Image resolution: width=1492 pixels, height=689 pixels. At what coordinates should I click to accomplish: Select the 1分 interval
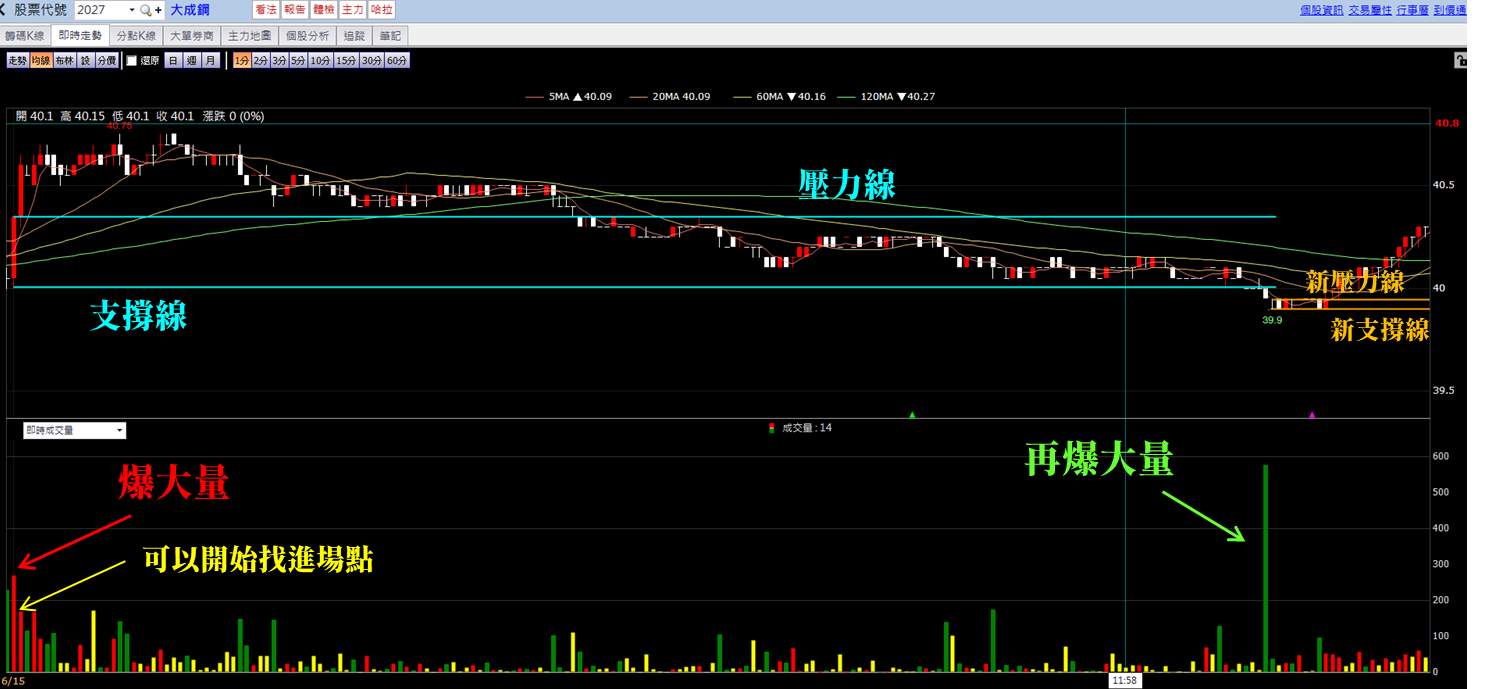click(241, 61)
